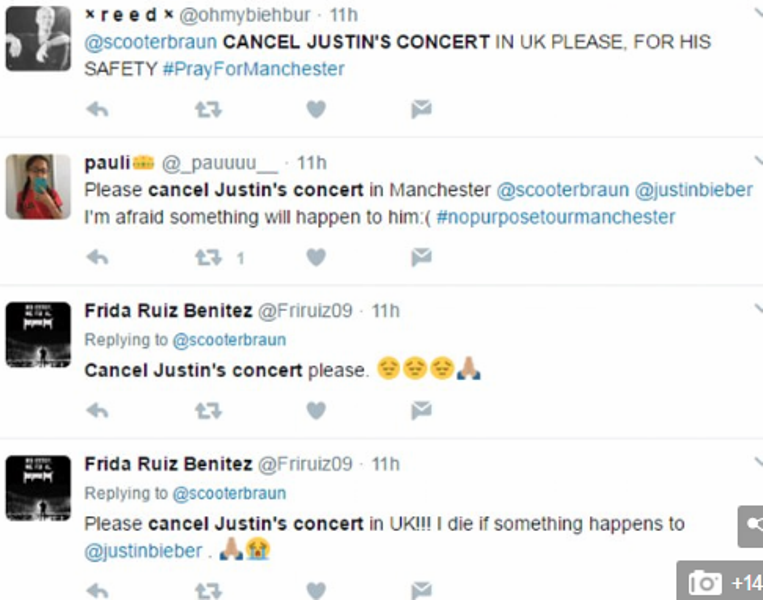
Task: Expand chevron menu on first Frida tweet
Action: (x=757, y=310)
